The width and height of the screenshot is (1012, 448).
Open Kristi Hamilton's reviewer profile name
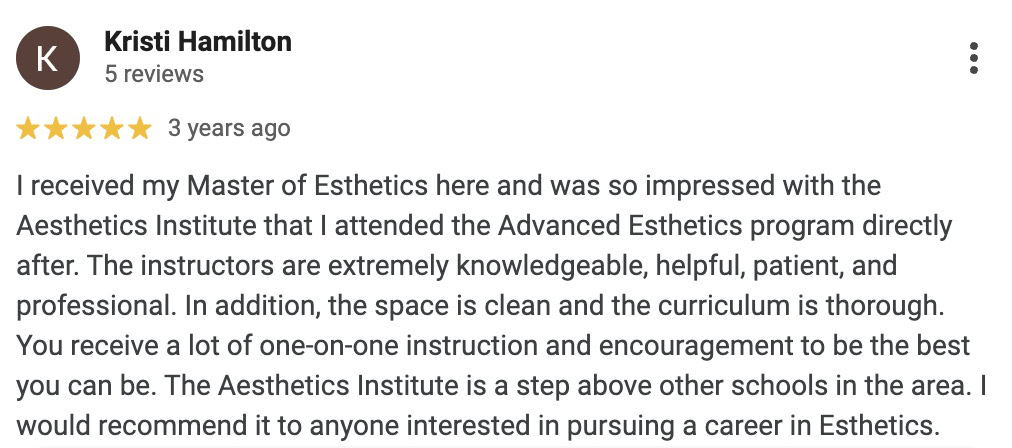click(x=197, y=42)
